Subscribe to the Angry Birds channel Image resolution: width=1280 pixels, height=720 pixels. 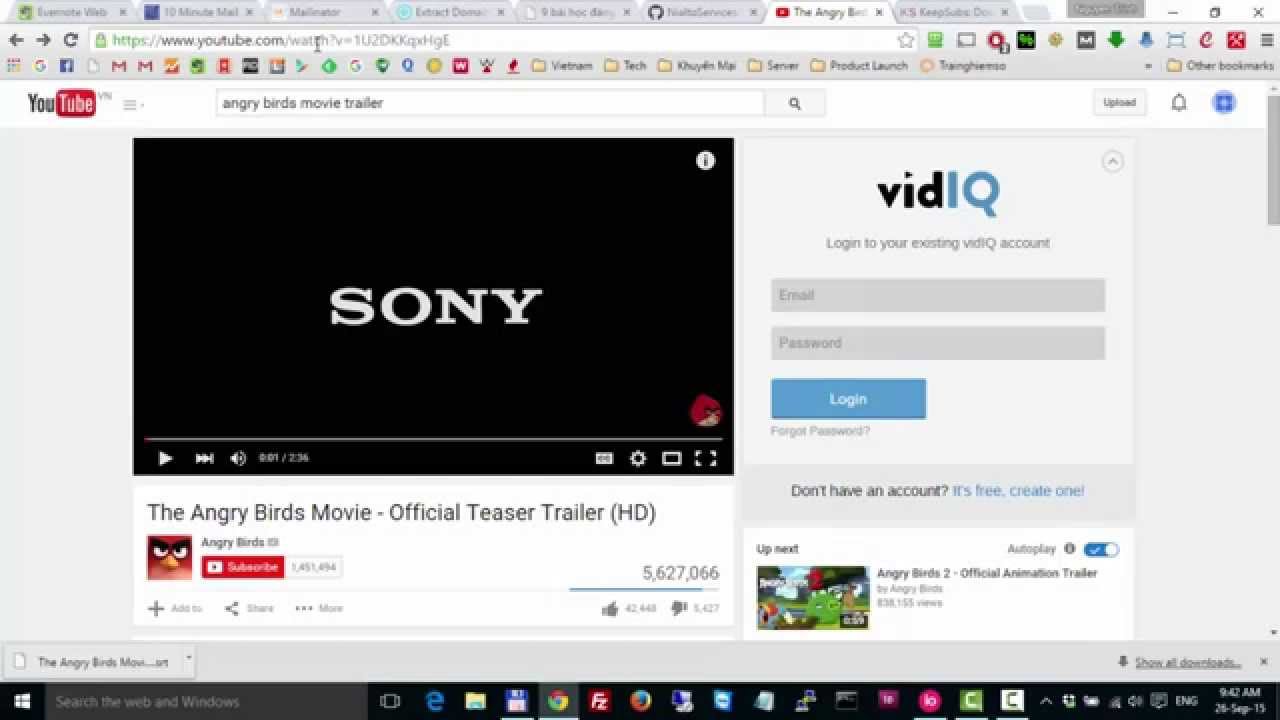pyautogui.click(x=243, y=567)
